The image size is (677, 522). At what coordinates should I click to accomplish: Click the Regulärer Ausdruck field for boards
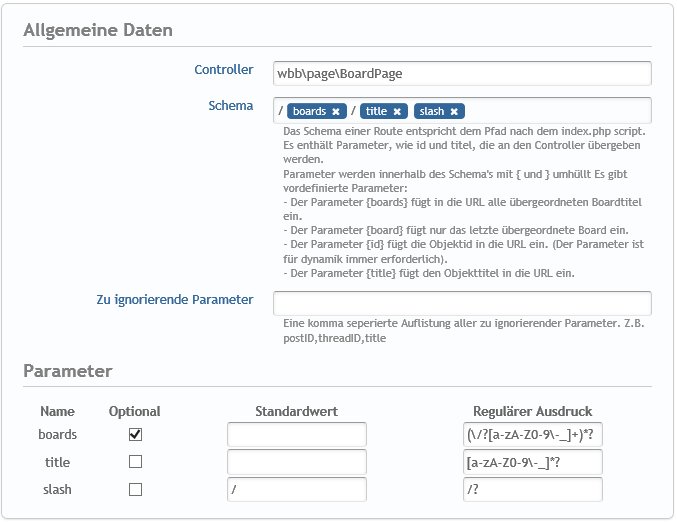click(533, 435)
